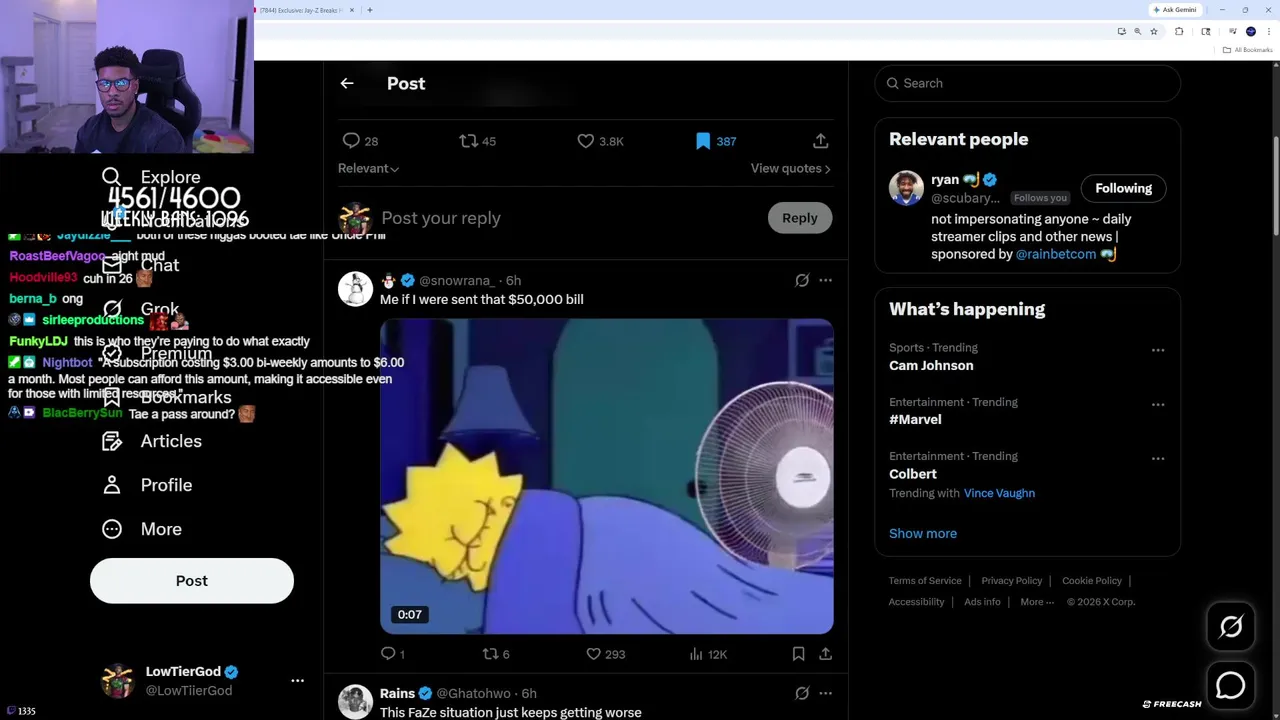
Task: Open Rains profile avatar
Action: coord(355,701)
